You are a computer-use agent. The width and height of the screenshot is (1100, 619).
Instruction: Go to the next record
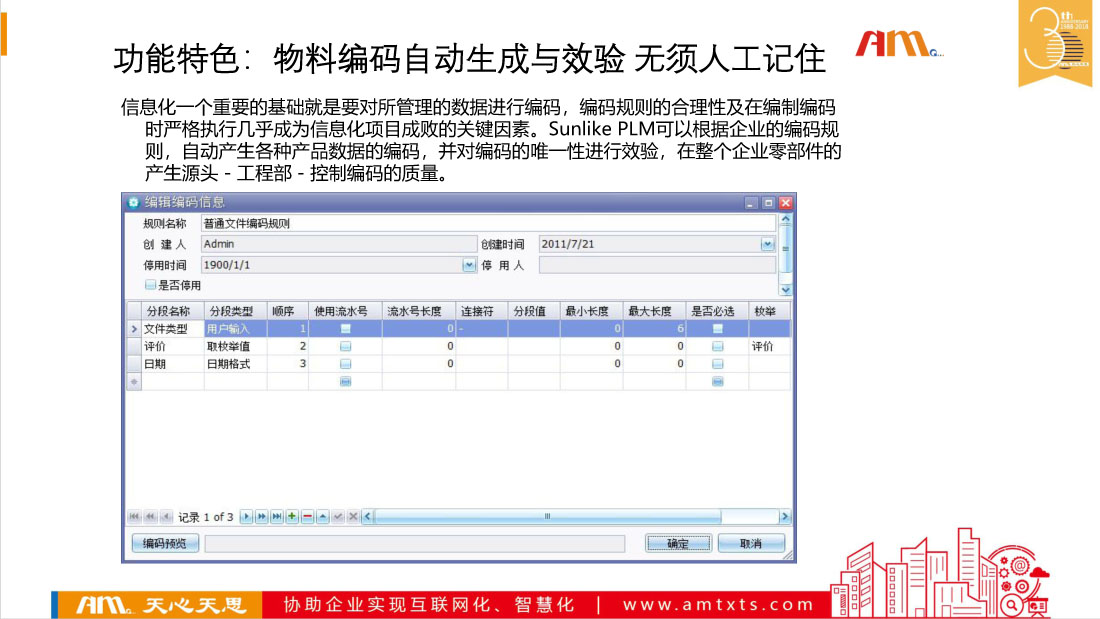coord(247,517)
